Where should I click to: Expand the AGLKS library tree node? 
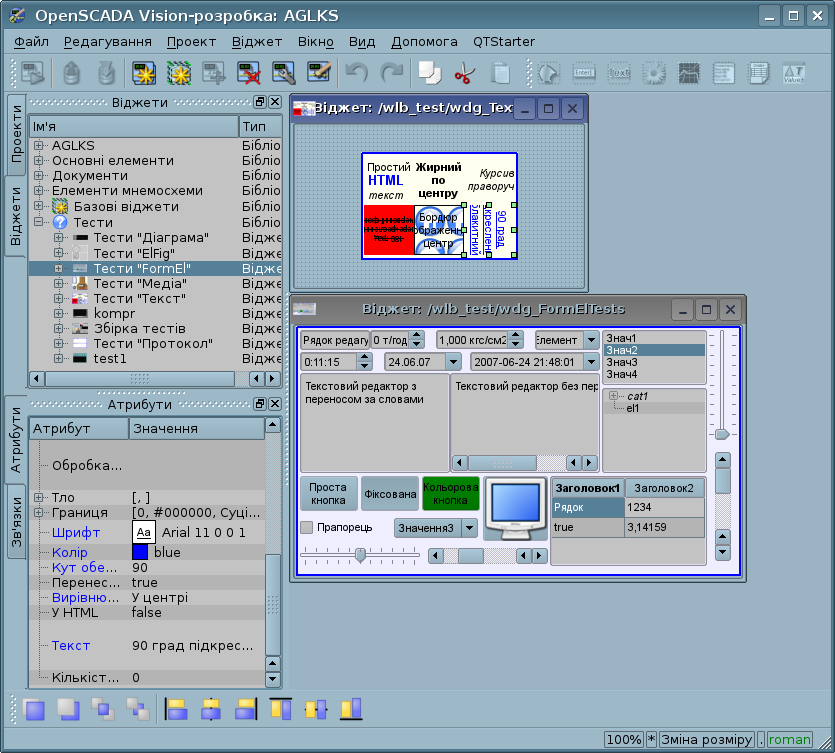(x=39, y=145)
